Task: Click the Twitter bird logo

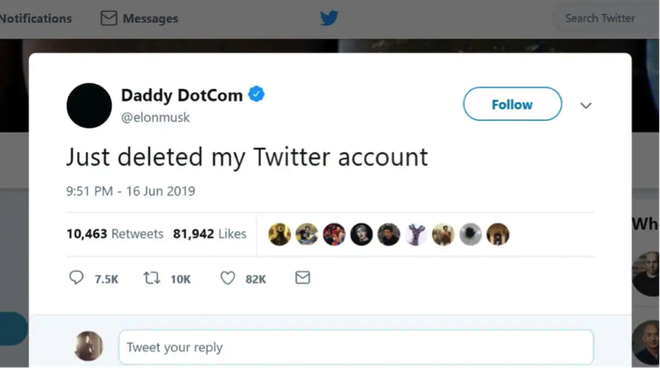Action: pos(329,18)
